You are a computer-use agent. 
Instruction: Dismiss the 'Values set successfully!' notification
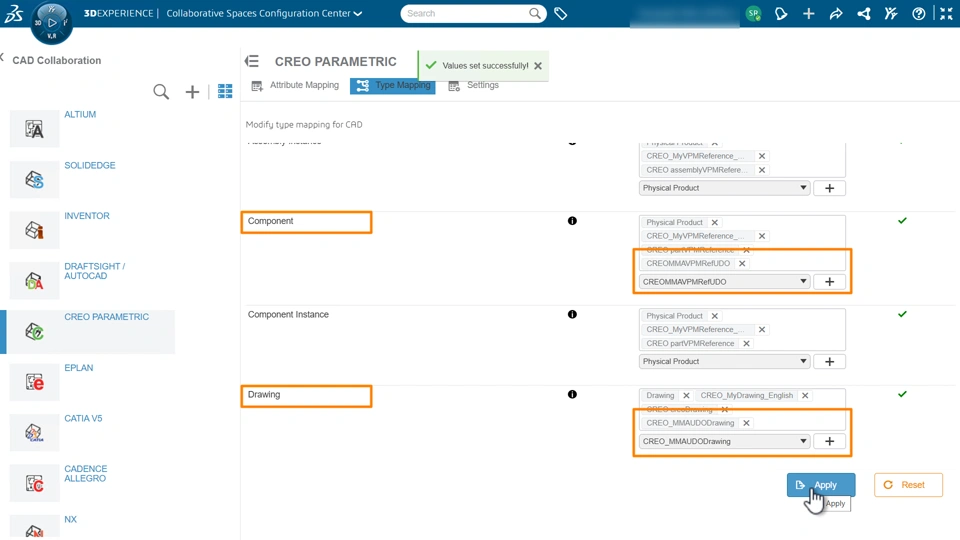pos(538,66)
